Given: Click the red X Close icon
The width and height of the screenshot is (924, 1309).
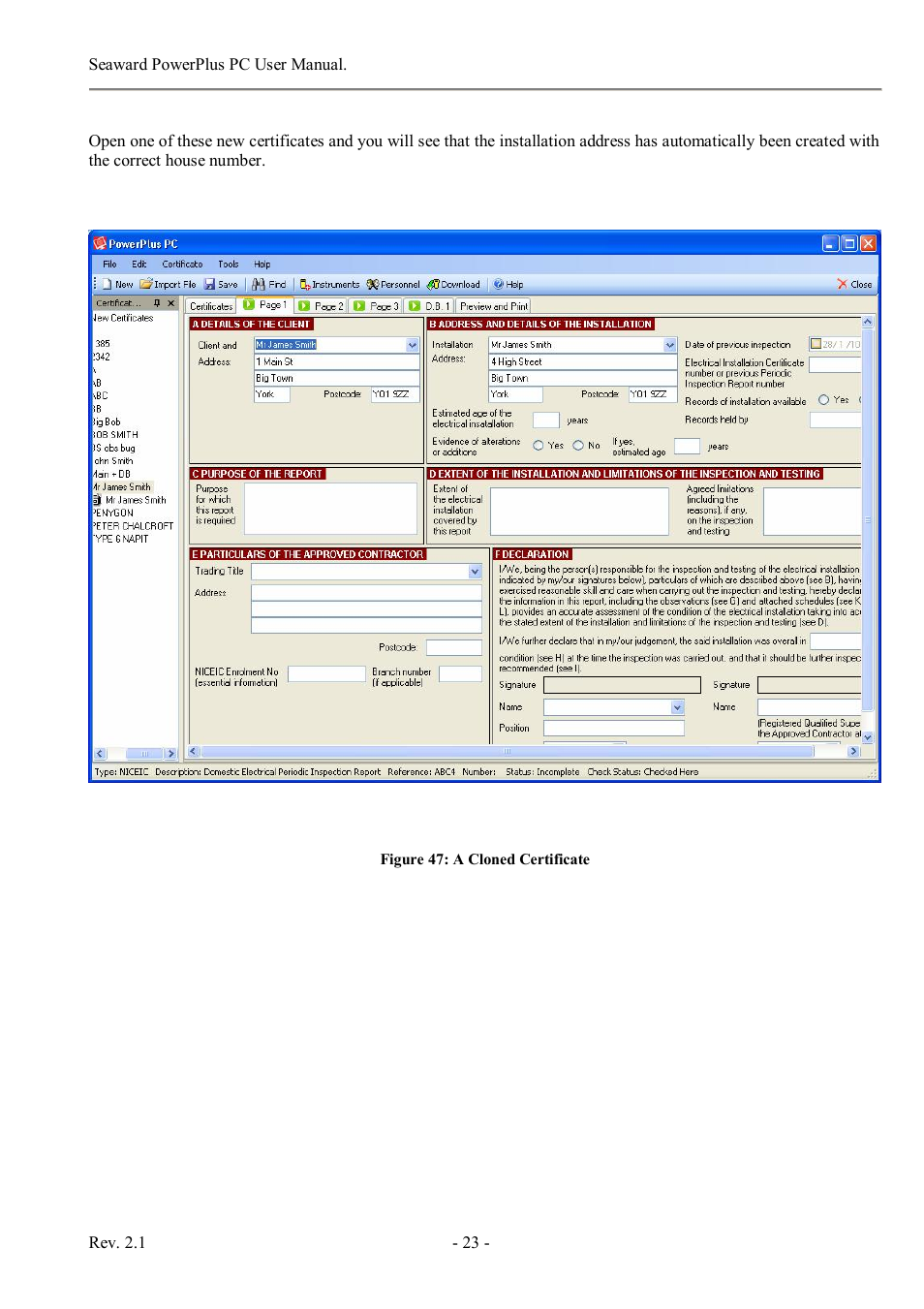Looking at the screenshot, I should point(842,284).
